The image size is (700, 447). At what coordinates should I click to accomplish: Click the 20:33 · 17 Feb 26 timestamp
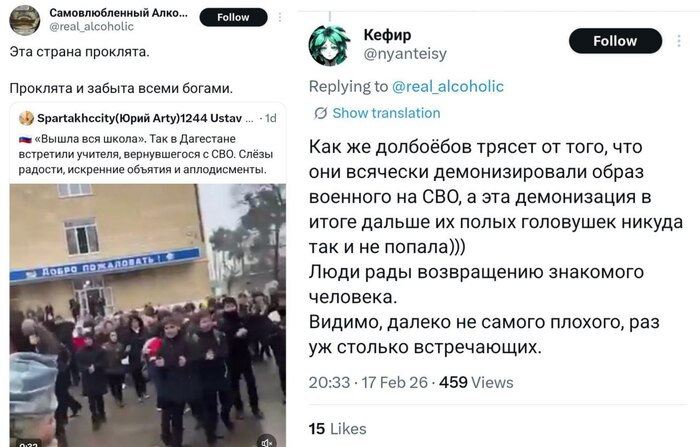coord(368,382)
